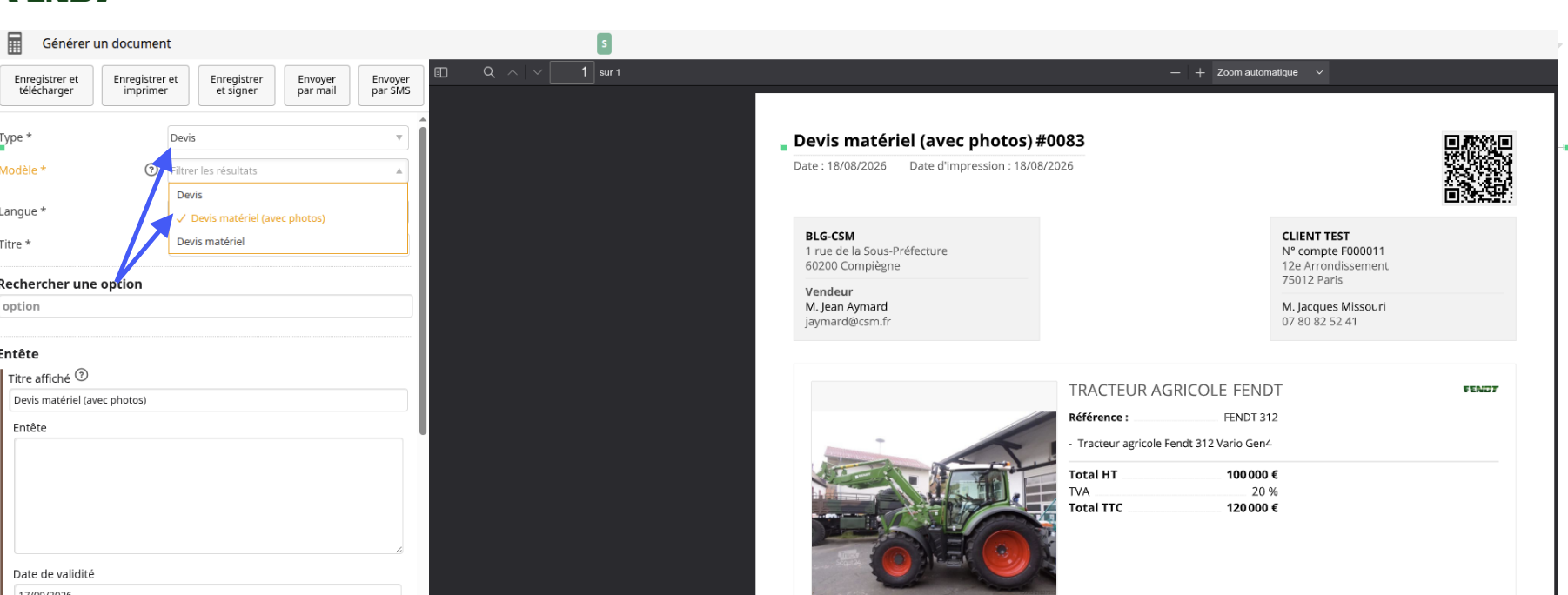Viewport: 1568px width, 595px height.
Task: Click the Date de validité field
Action: coord(208,590)
